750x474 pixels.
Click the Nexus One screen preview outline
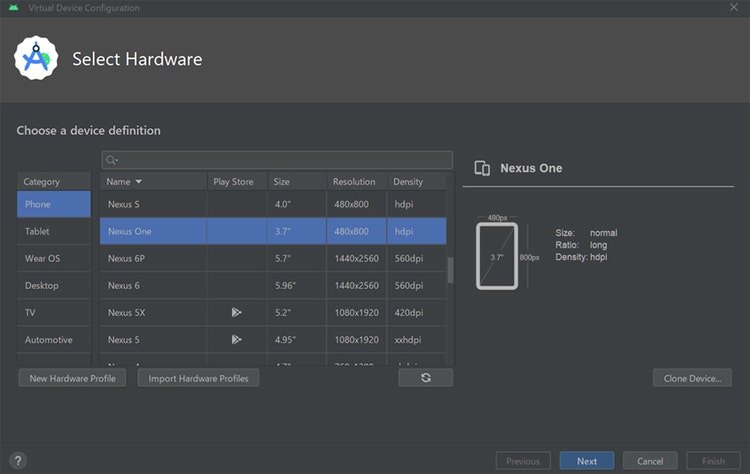[497, 256]
